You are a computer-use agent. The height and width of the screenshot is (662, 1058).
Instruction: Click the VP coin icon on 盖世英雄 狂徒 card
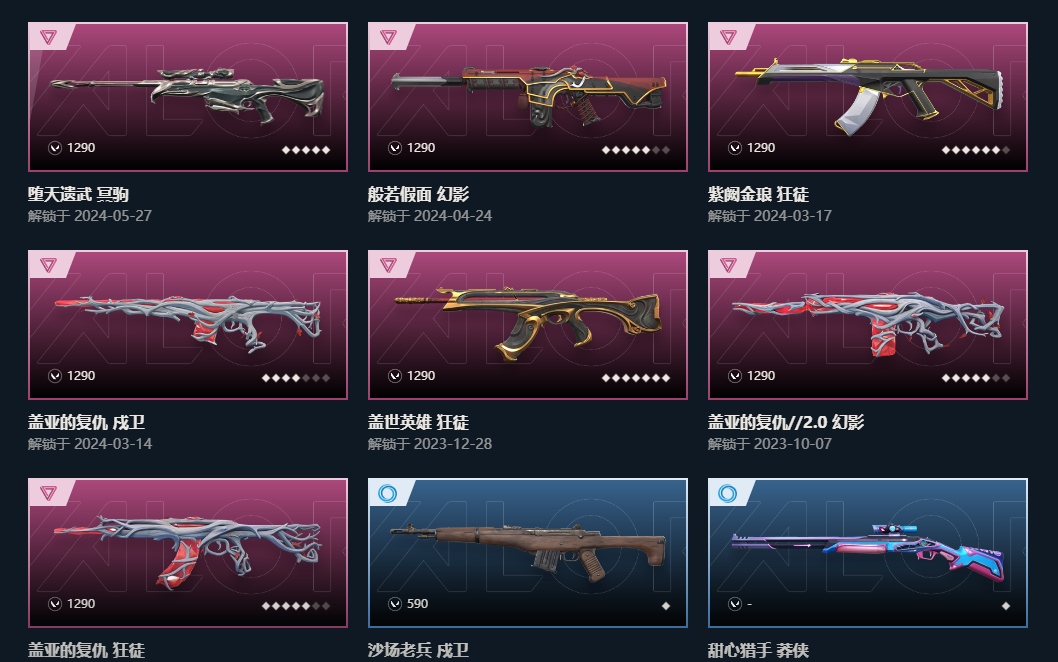pos(395,376)
